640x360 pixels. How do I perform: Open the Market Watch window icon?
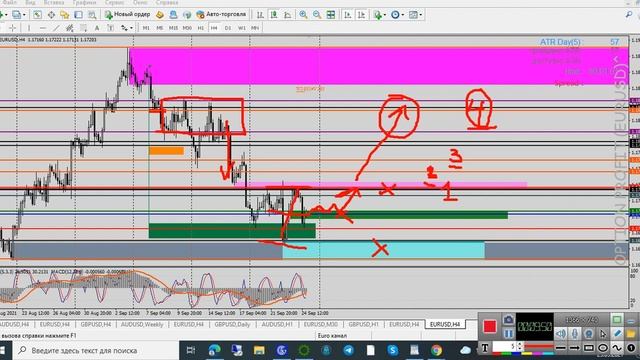37,15
